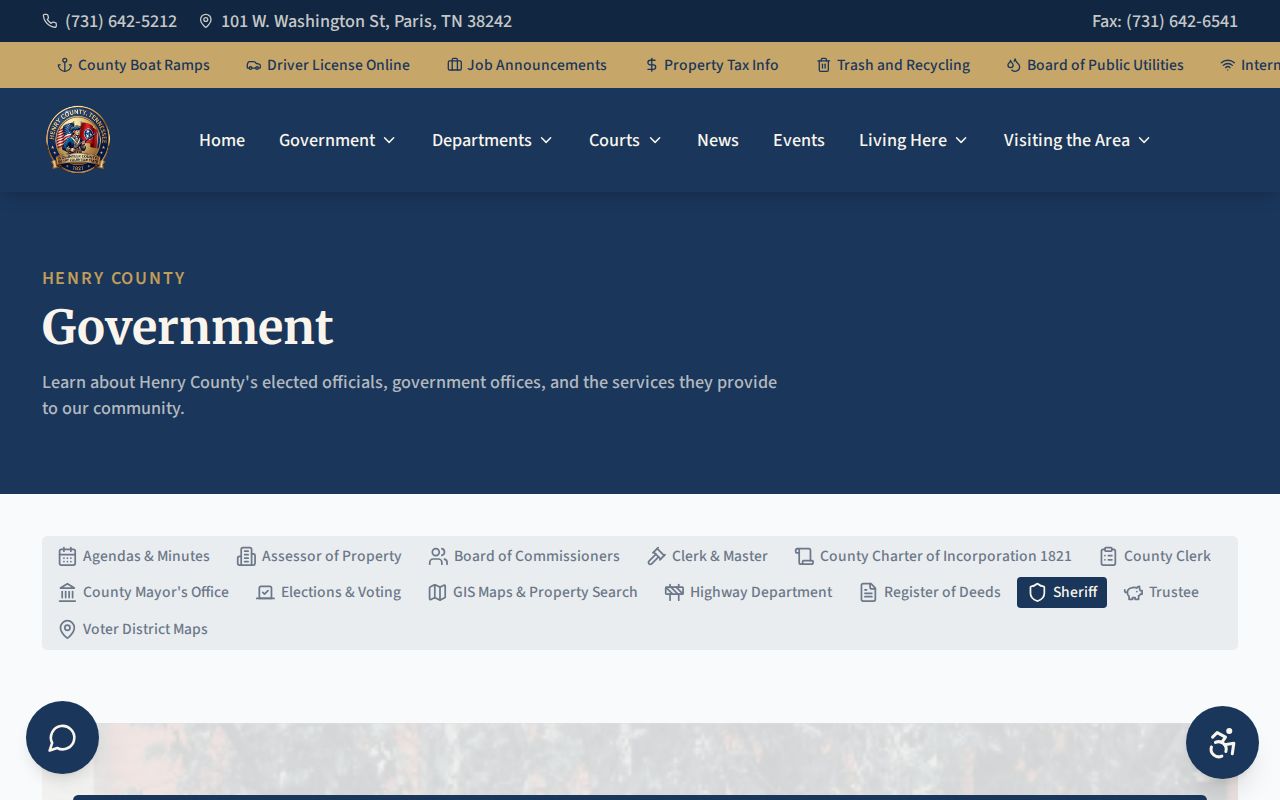The width and height of the screenshot is (1280, 800).
Task: Click the HENRY COUNTY label above the heading
Action: 114,278
